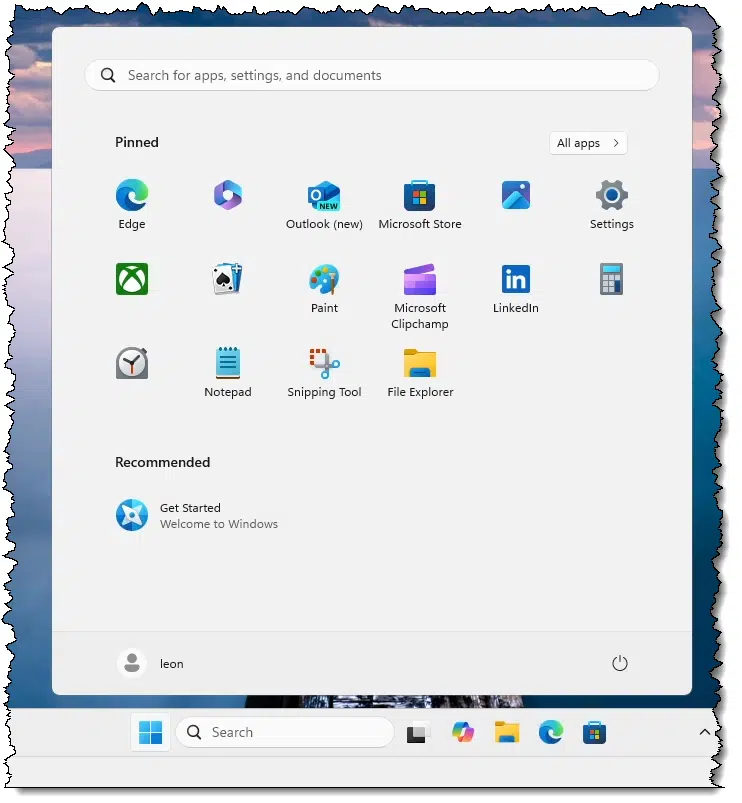Click the Start menu search field

(371, 75)
